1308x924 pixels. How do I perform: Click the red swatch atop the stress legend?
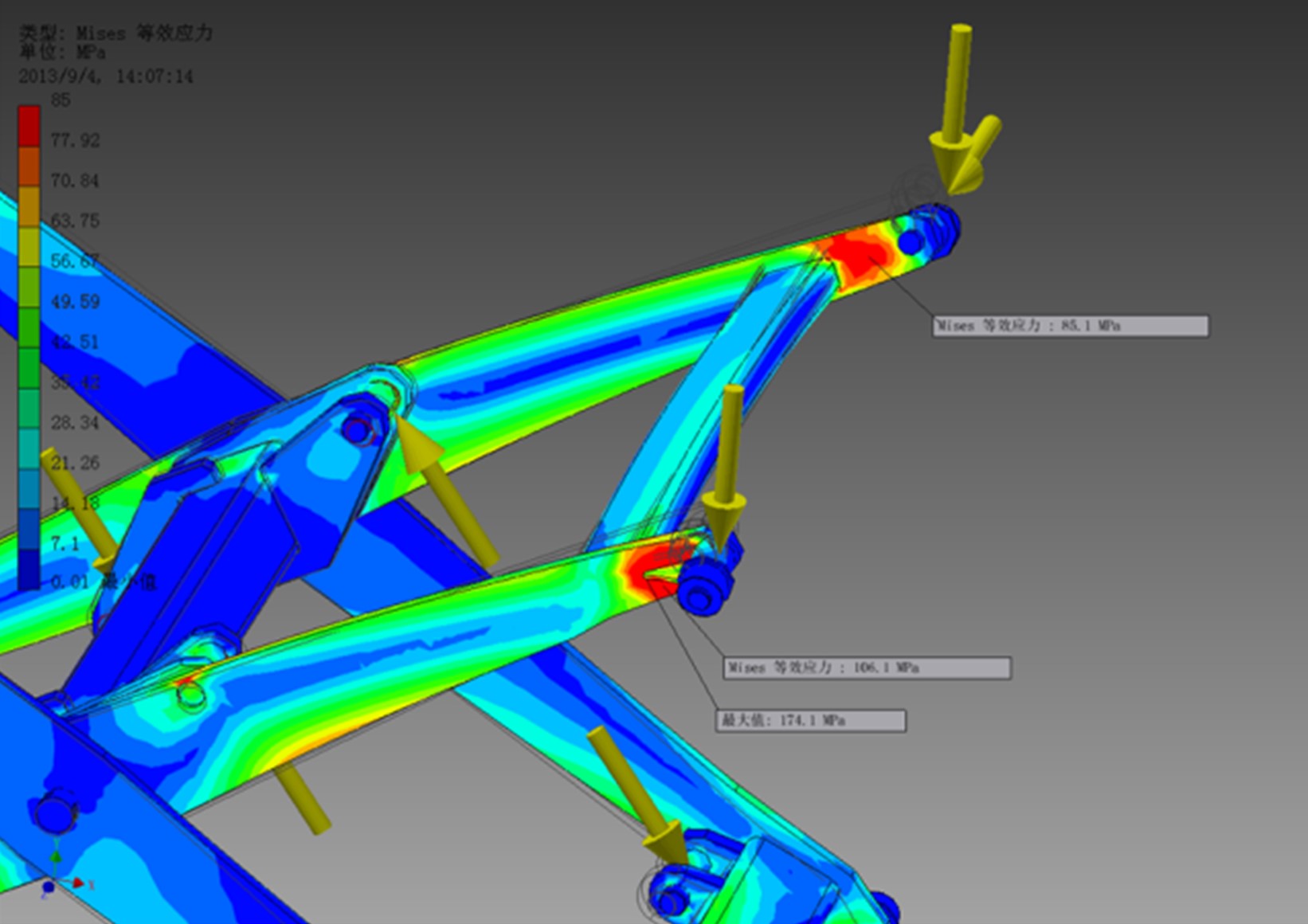point(29,126)
